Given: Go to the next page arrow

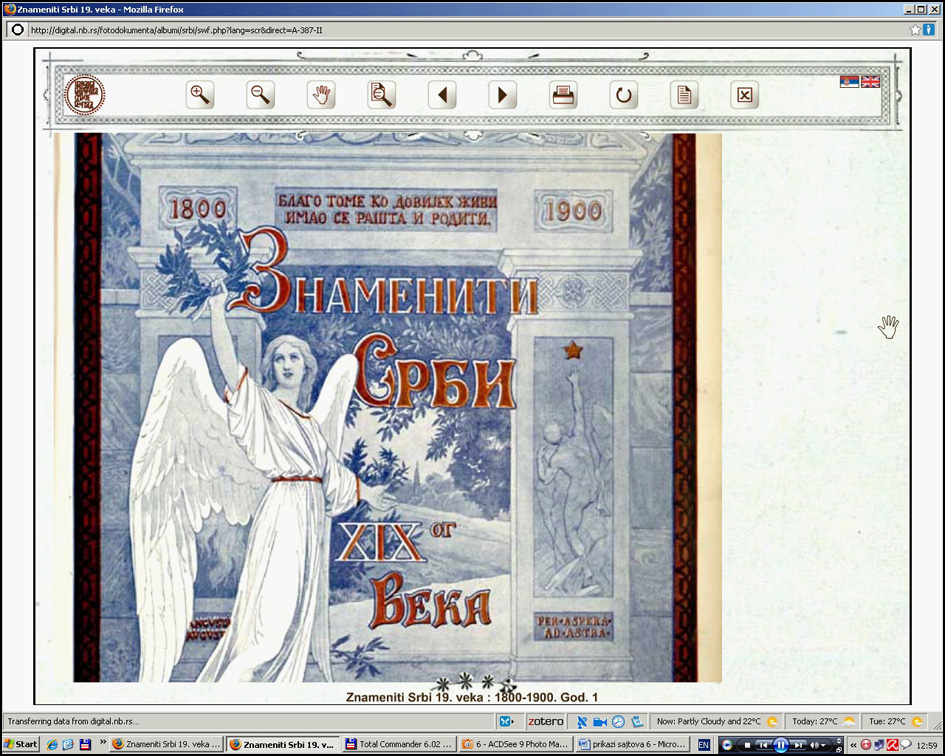Looking at the screenshot, I should pos(502,95).
